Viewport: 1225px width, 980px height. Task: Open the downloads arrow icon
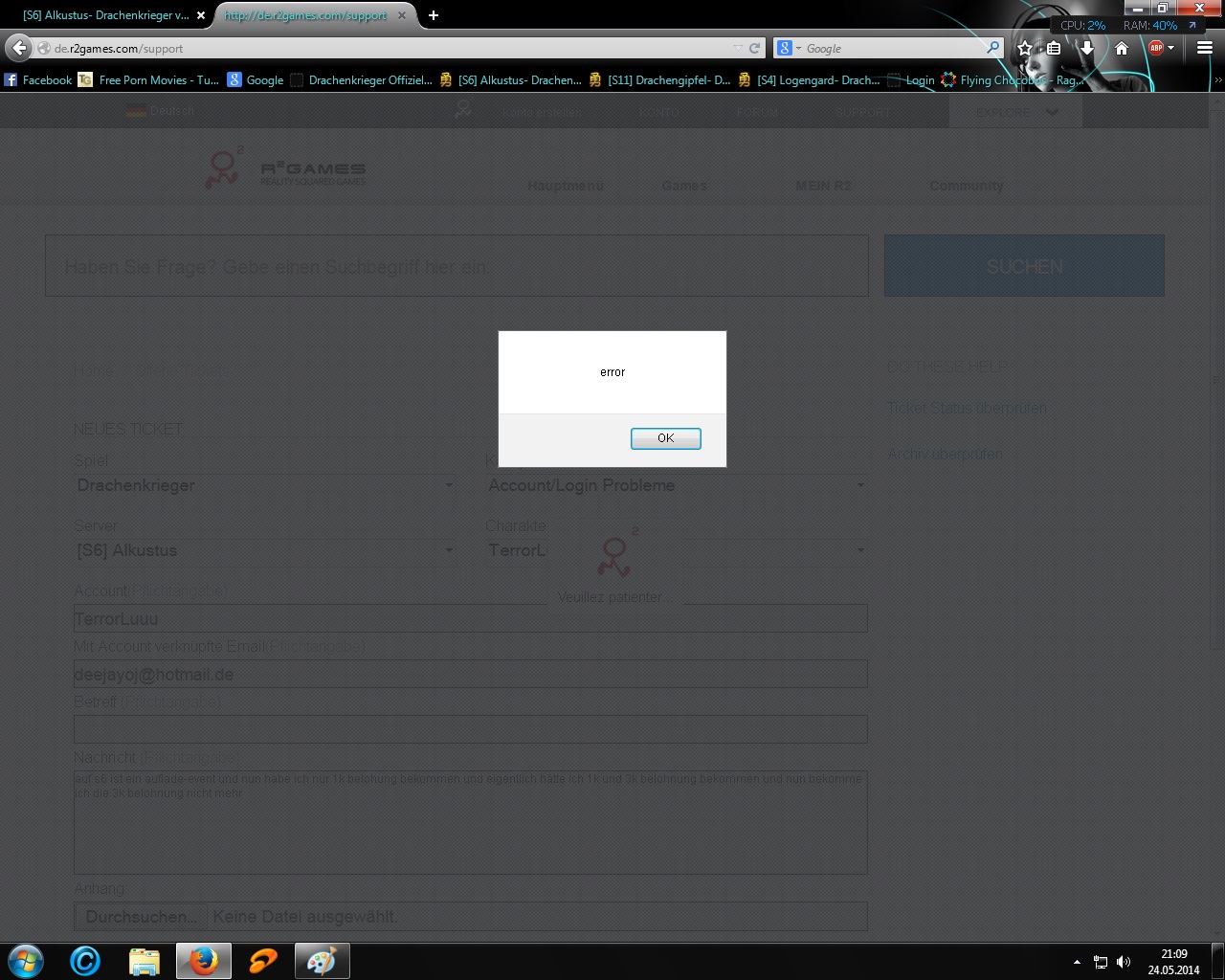[x=1087, y=48]
